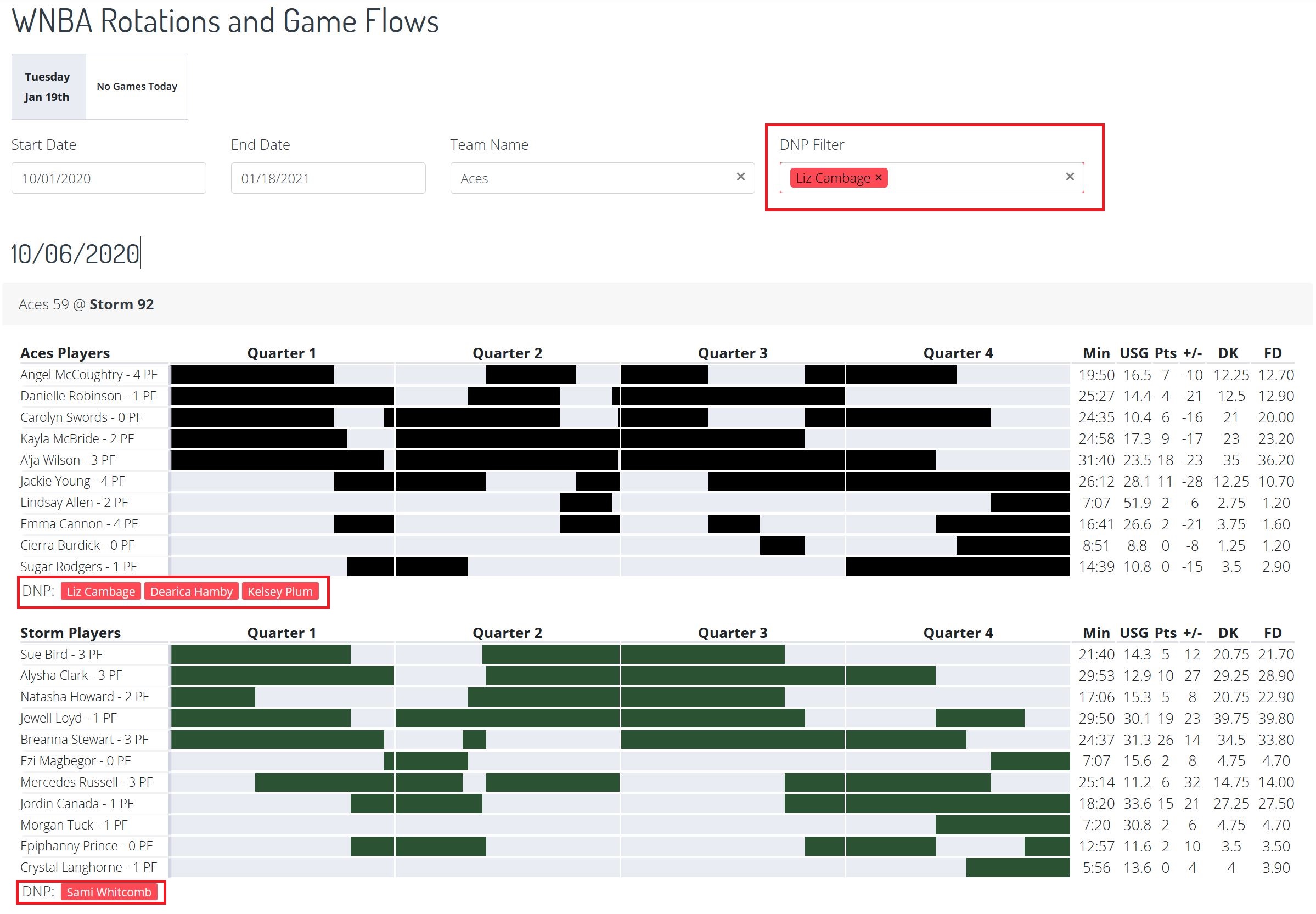1316x914 pixels.
Task: Click the 10/06/2020 game date heading
Action: click(75, 254)
